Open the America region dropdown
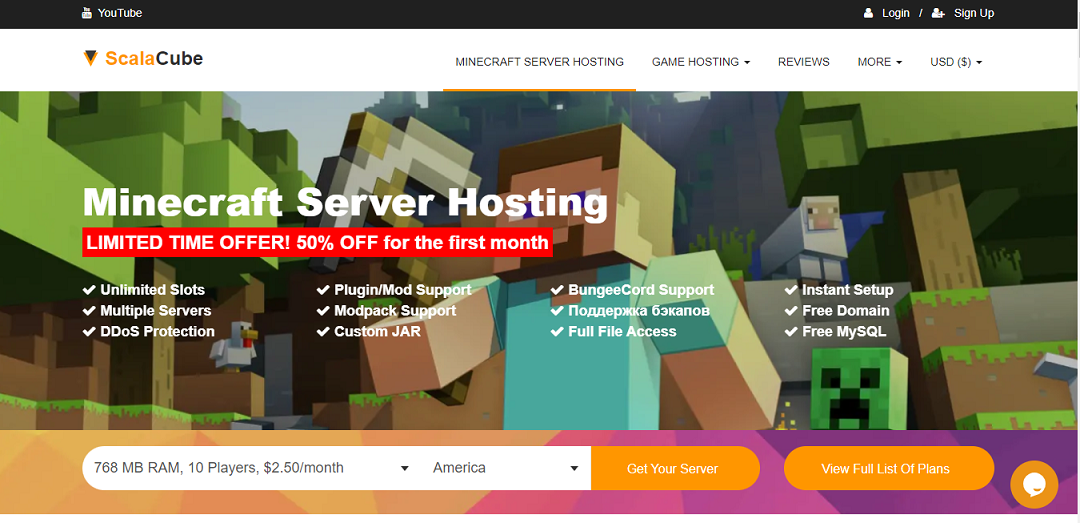The width and height of the screenshot is (1080, 523). point(506,468)
